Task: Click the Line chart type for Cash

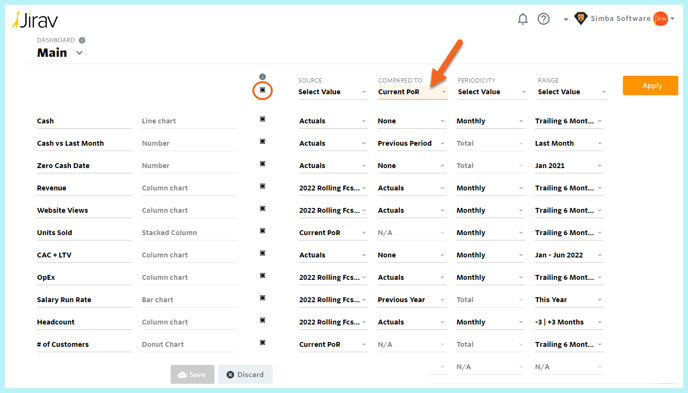Action: [x=189, y=121]
